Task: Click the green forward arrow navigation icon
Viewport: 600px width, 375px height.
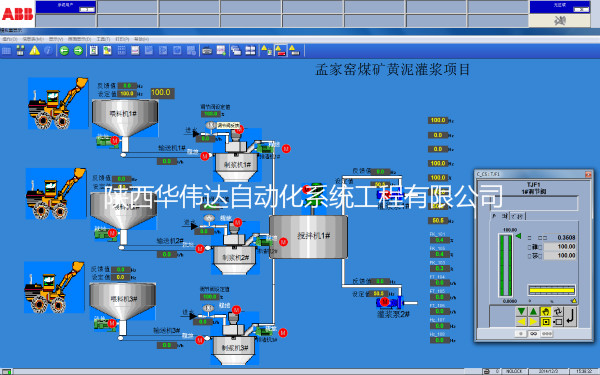Action: pos(78,51)
